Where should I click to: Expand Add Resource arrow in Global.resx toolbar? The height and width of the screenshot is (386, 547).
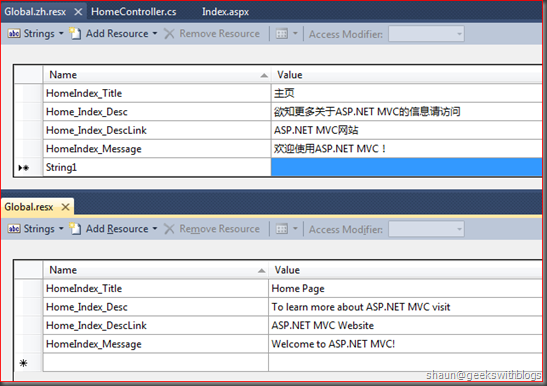coord(155,229)
